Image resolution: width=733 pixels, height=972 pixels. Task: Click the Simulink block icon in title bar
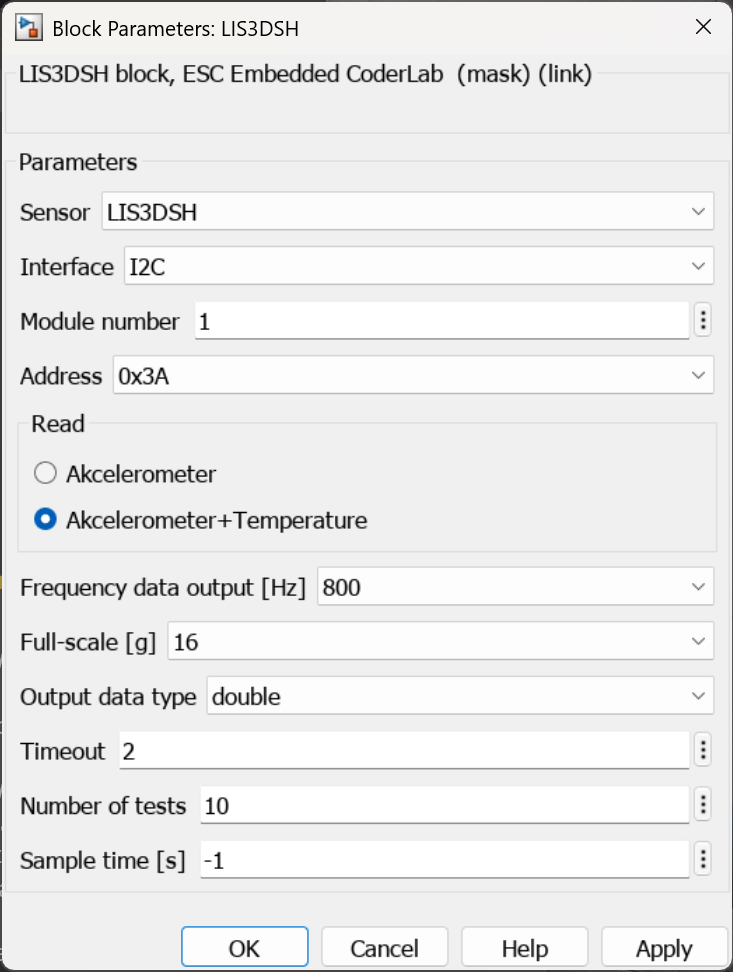tap(29, 29)
